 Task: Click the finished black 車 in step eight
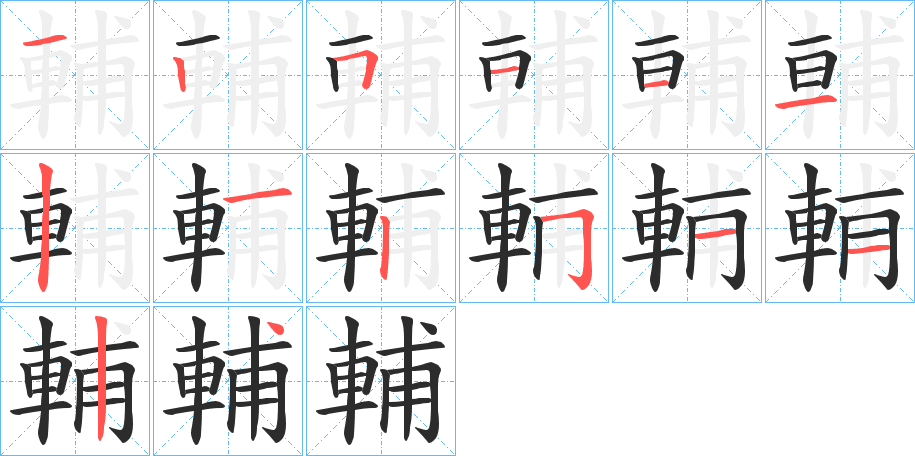(194, 228)
